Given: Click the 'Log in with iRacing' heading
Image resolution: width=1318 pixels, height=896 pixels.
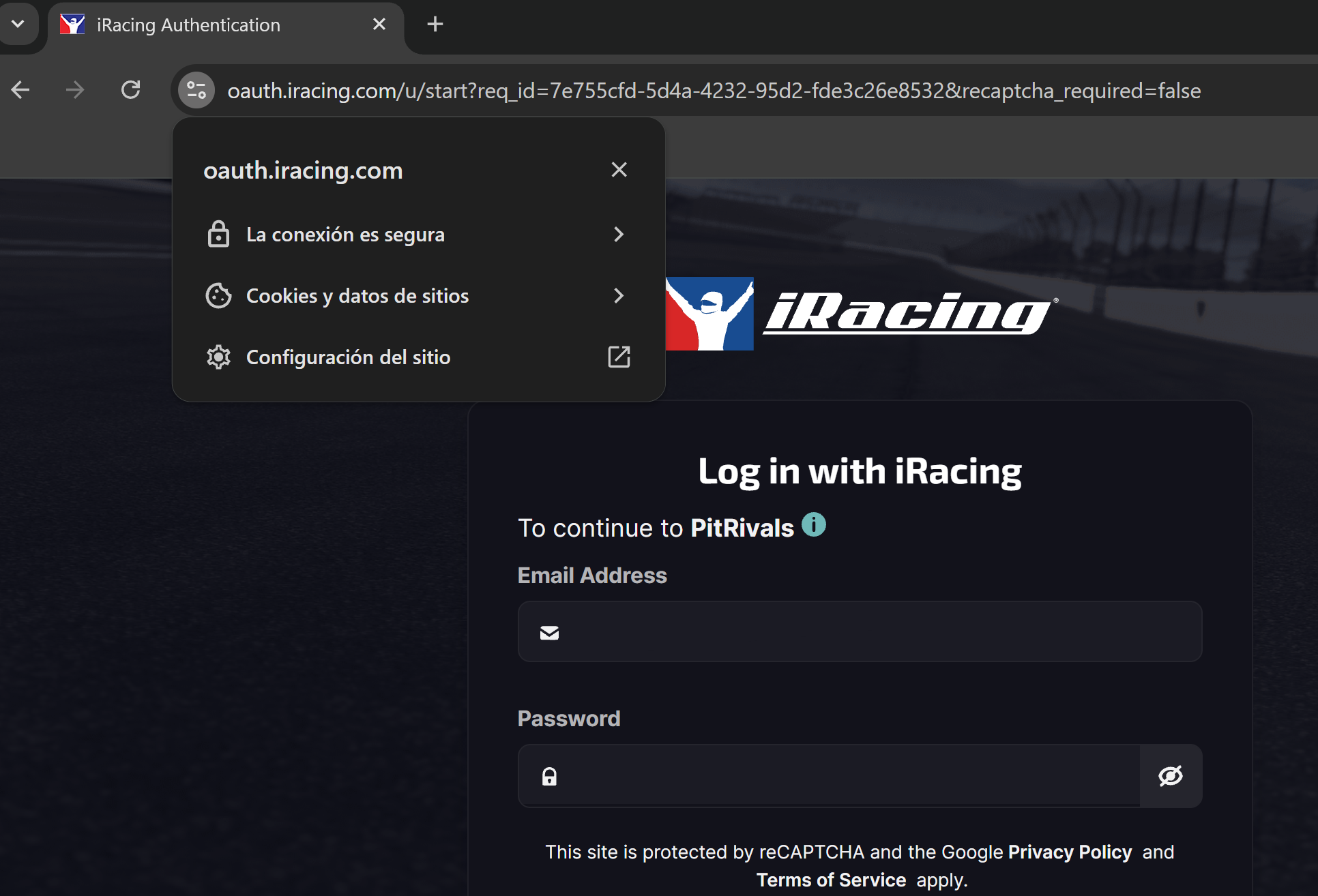Looking at the screenshot, I should point(860,471).
